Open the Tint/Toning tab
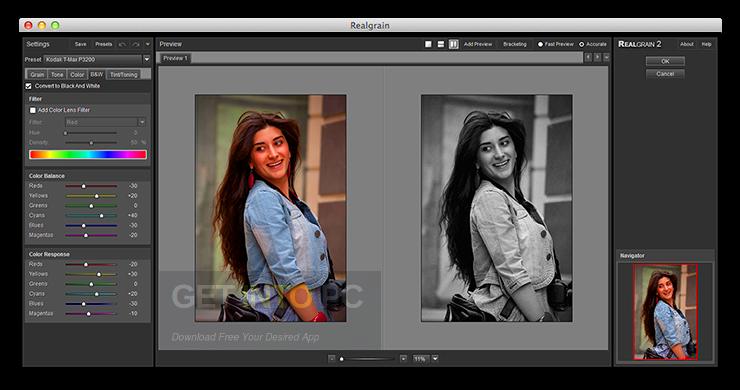Viewport: 740px width, 390px height. 124,75
